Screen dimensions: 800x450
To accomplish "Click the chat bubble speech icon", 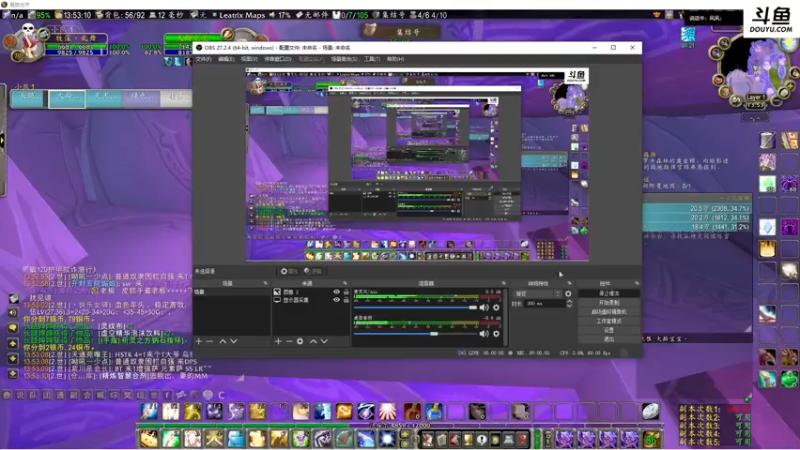I will 13,328.
